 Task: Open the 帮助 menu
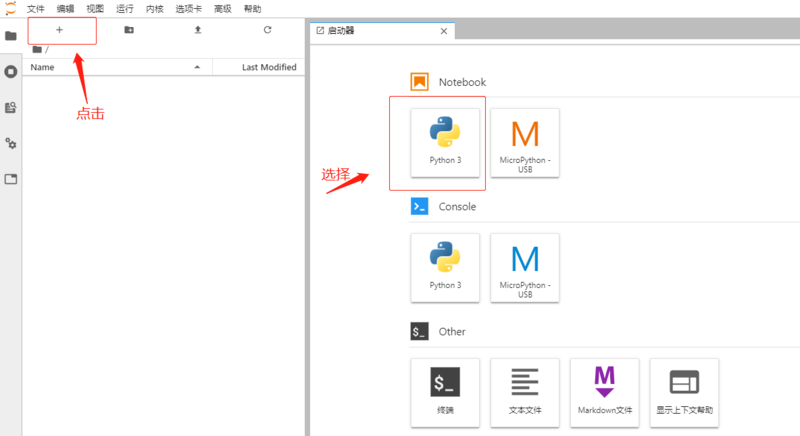(x=252, y=8)
